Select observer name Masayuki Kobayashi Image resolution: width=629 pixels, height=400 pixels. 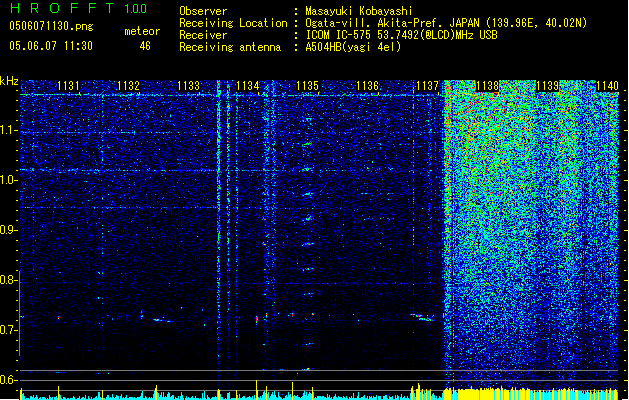tap(359, 11)
